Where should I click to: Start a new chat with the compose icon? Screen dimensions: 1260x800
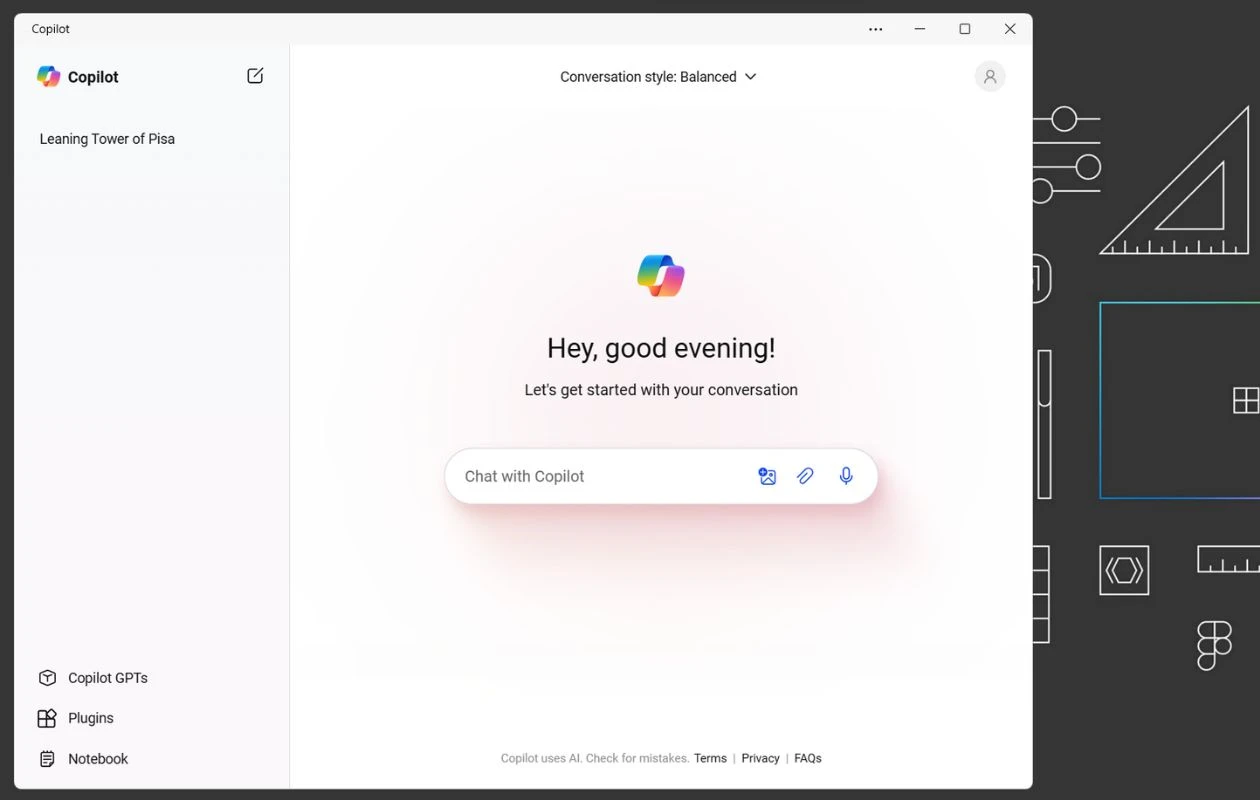[x=255, y=76]
